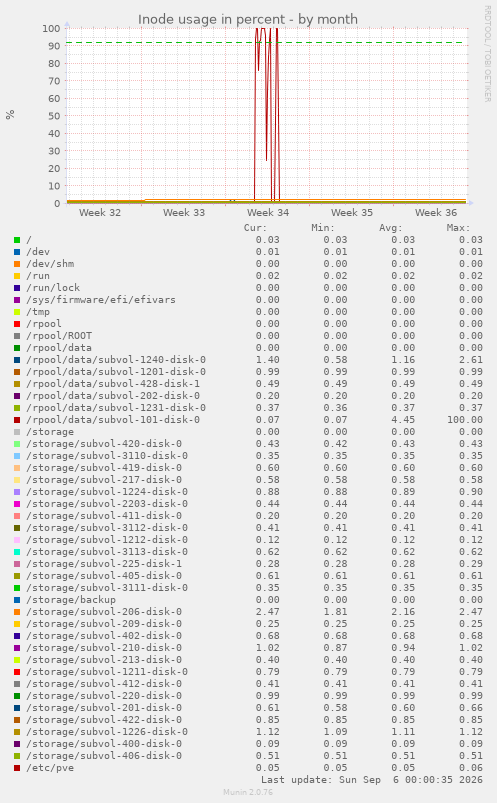Click the dark red swatch for subvol-101-disk-0
The height and width of the screenshot is (803, 497).
point(17,420)
